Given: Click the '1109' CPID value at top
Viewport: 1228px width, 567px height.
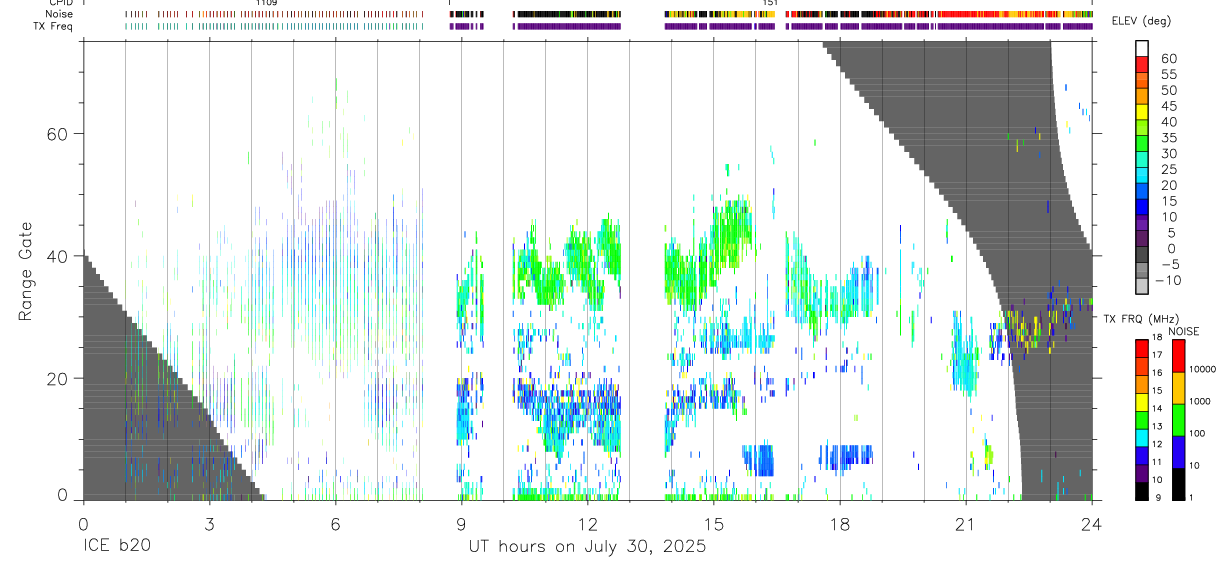Looking at the screenshot, I should (x=266, y=3).
